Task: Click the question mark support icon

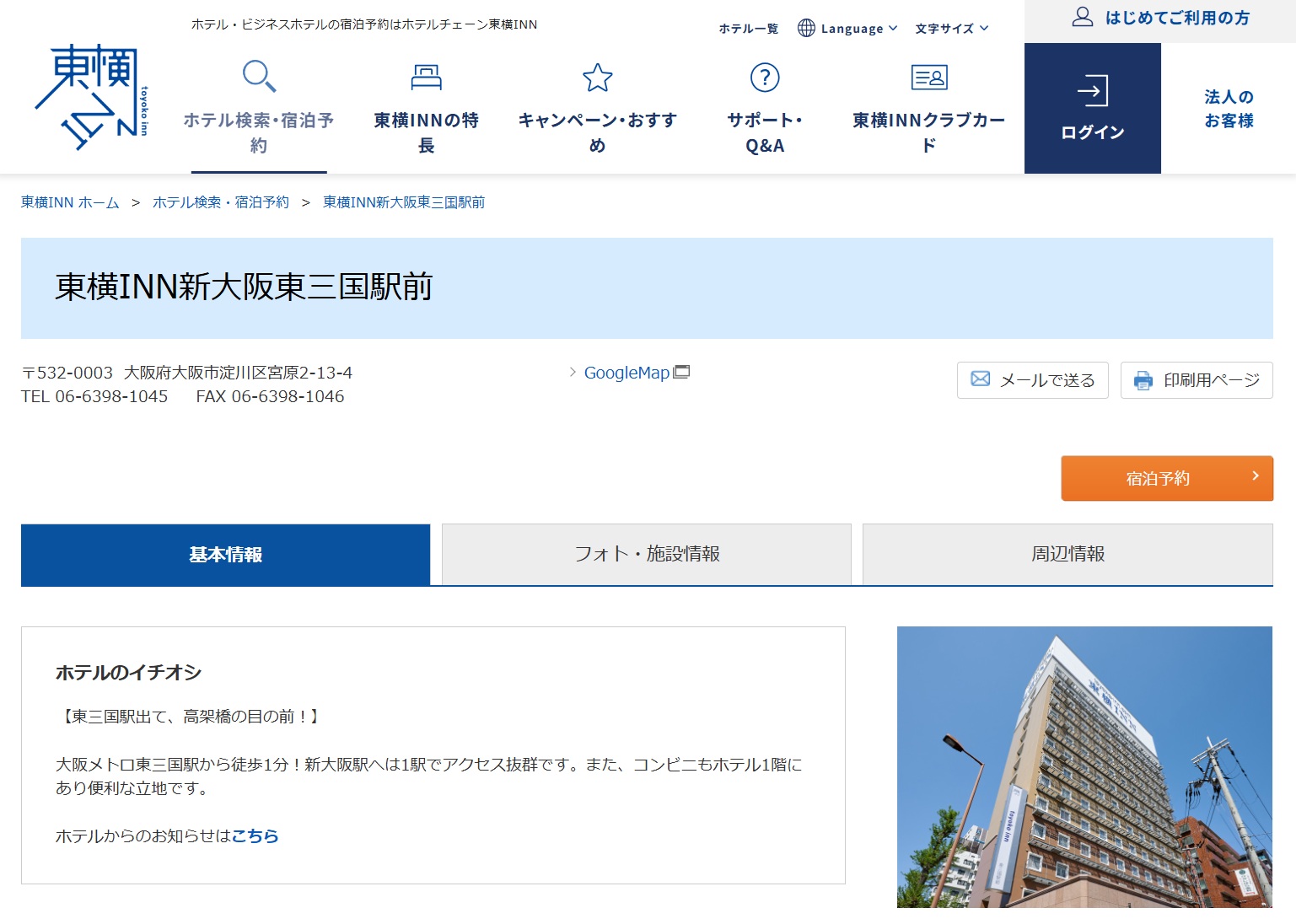Action: click(x=765, y=78)
